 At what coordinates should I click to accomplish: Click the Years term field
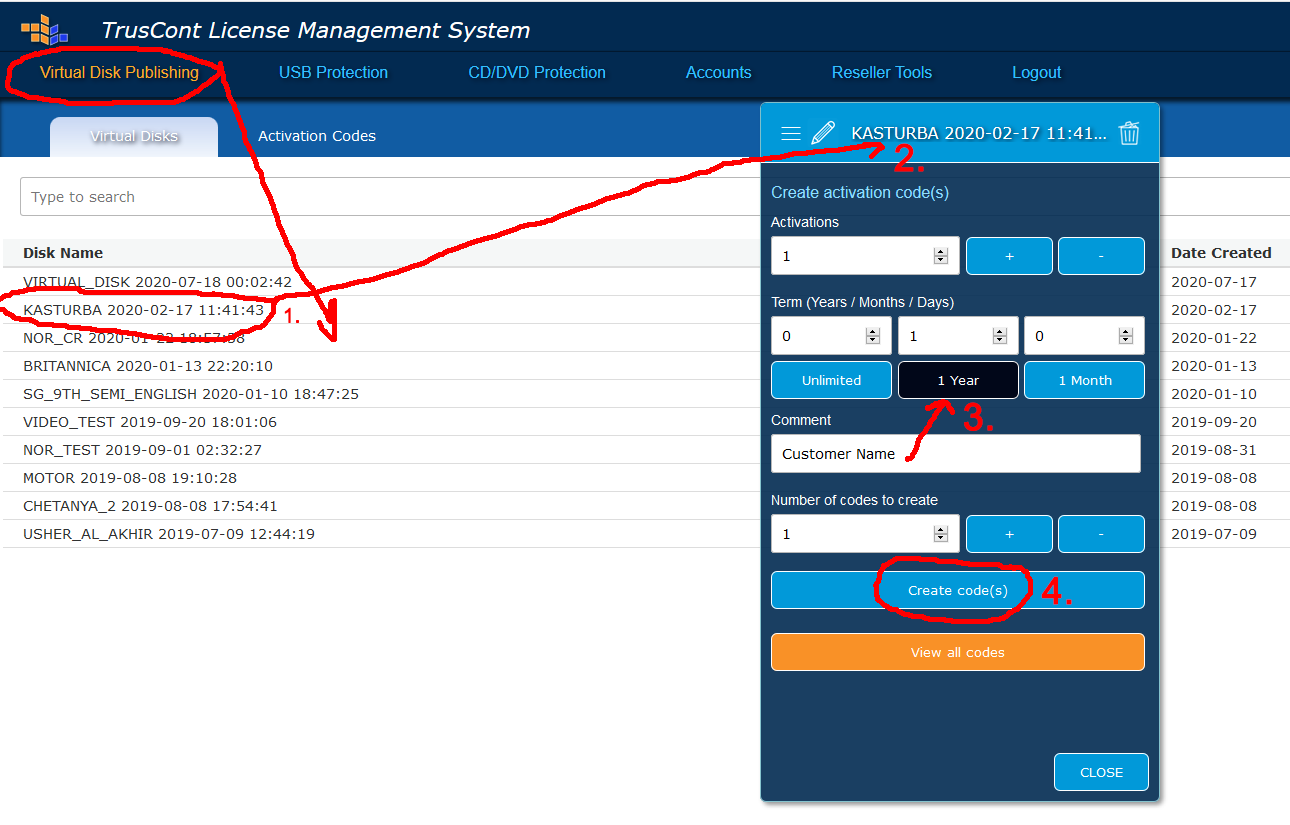[831, 336]
